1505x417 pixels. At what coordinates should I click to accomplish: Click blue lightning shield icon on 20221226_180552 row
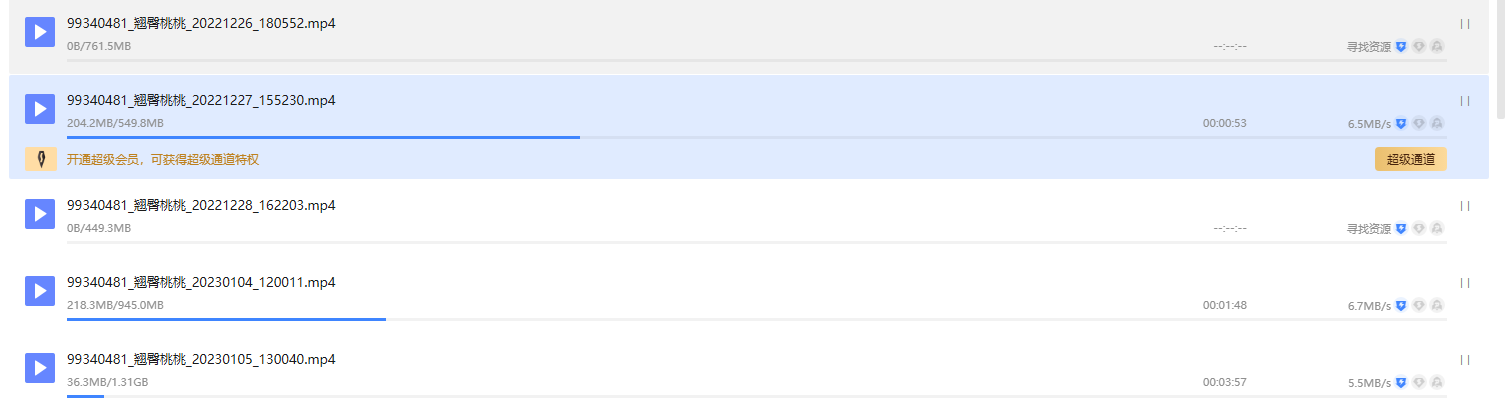1401,47
